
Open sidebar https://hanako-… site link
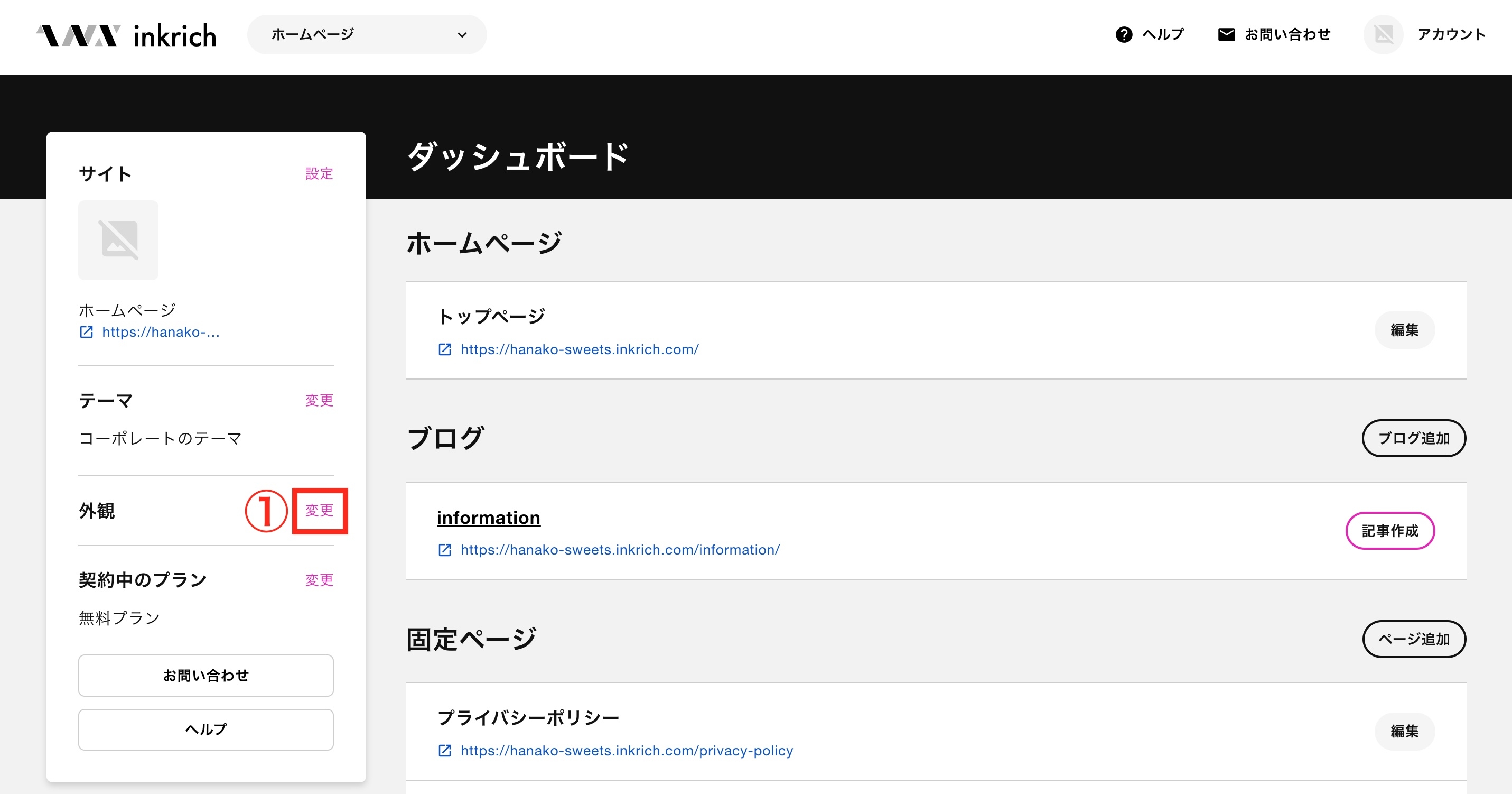tap(161, 332)
